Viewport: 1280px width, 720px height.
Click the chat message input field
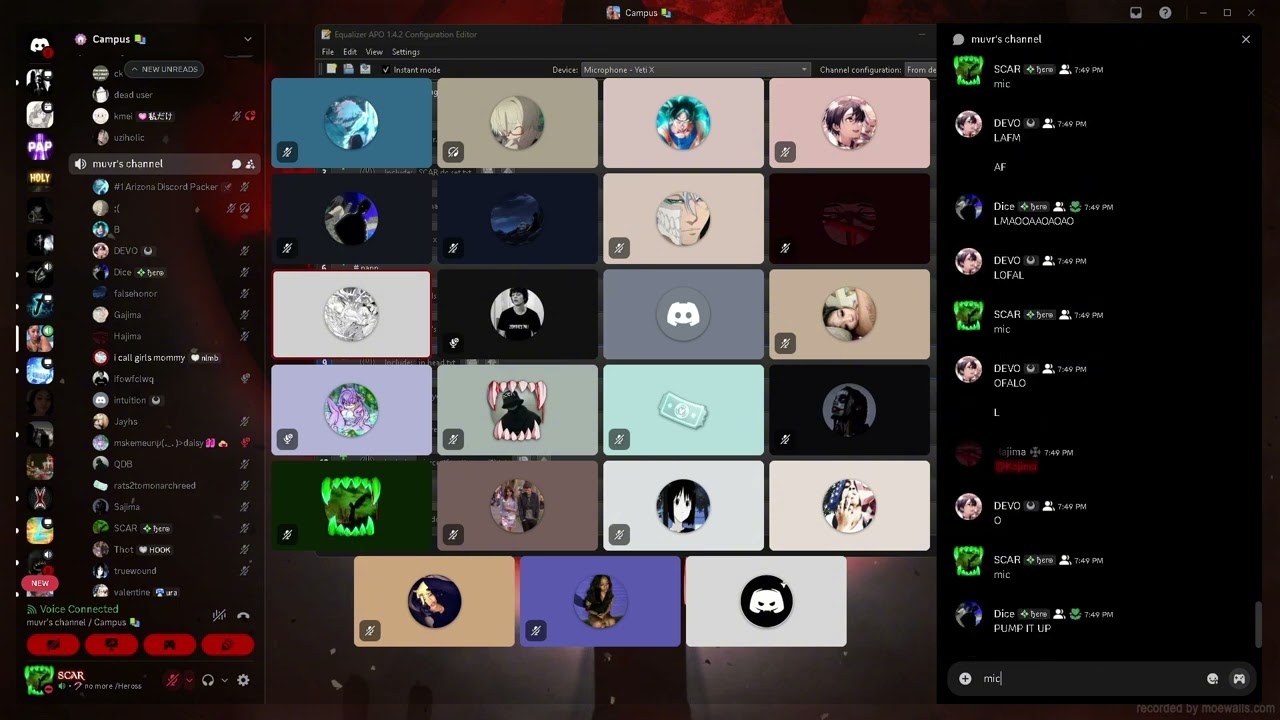point(1090,678)
